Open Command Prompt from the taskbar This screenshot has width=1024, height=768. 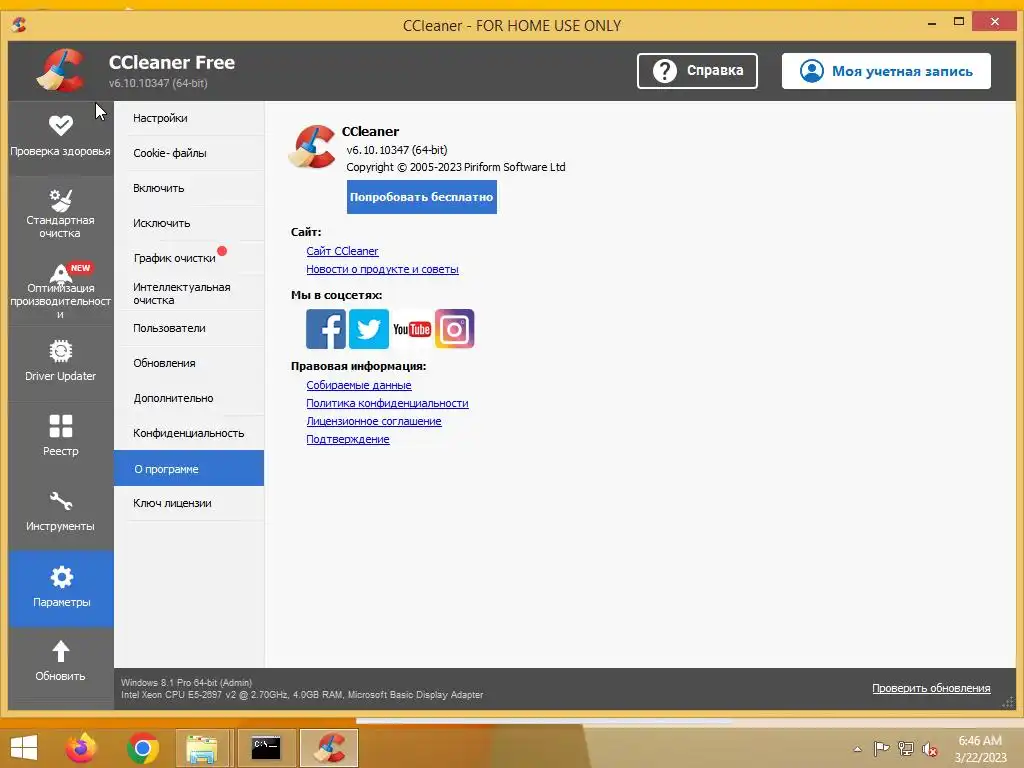[x=266, y=748]
